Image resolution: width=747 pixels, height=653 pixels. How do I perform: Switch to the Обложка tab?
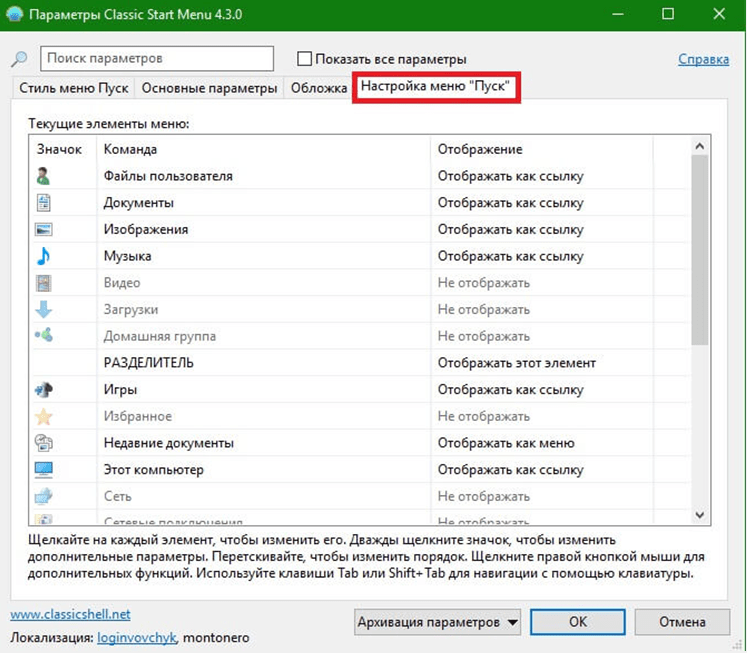pyautogui.click(x=318, y=88)
